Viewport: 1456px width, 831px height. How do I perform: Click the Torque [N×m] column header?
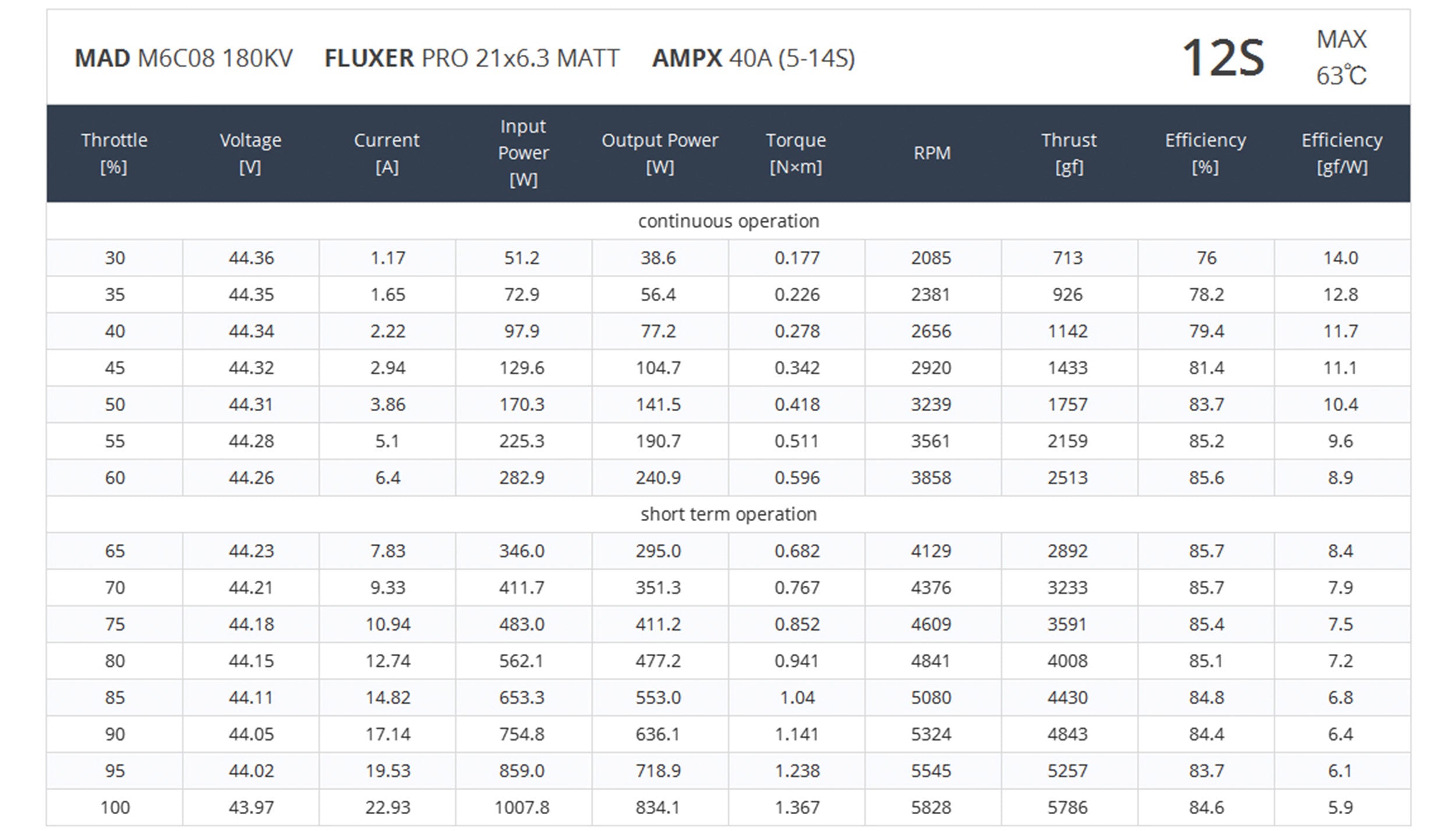(x=796, y=153)
